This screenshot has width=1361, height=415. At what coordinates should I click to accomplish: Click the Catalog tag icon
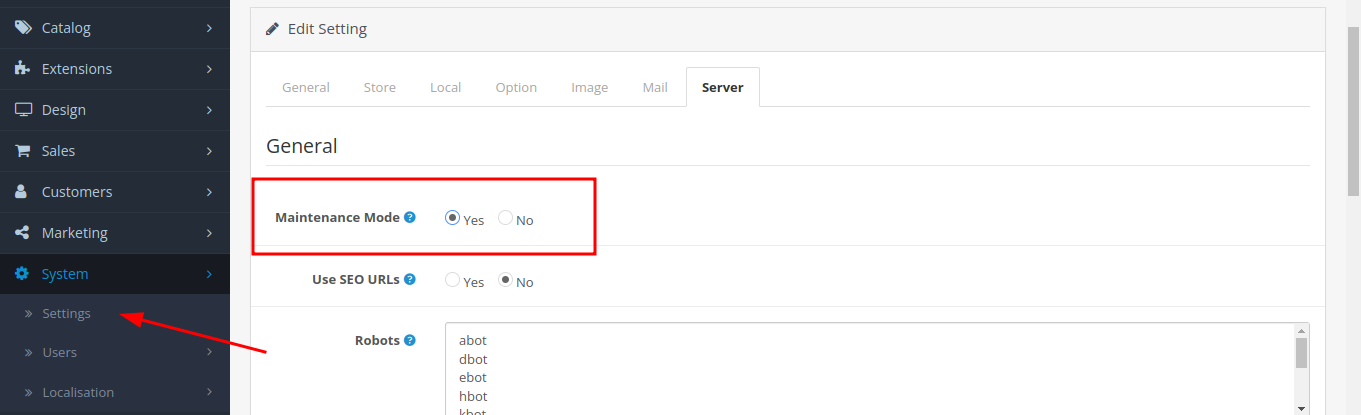pyautogui.click(x=23, y=28)
